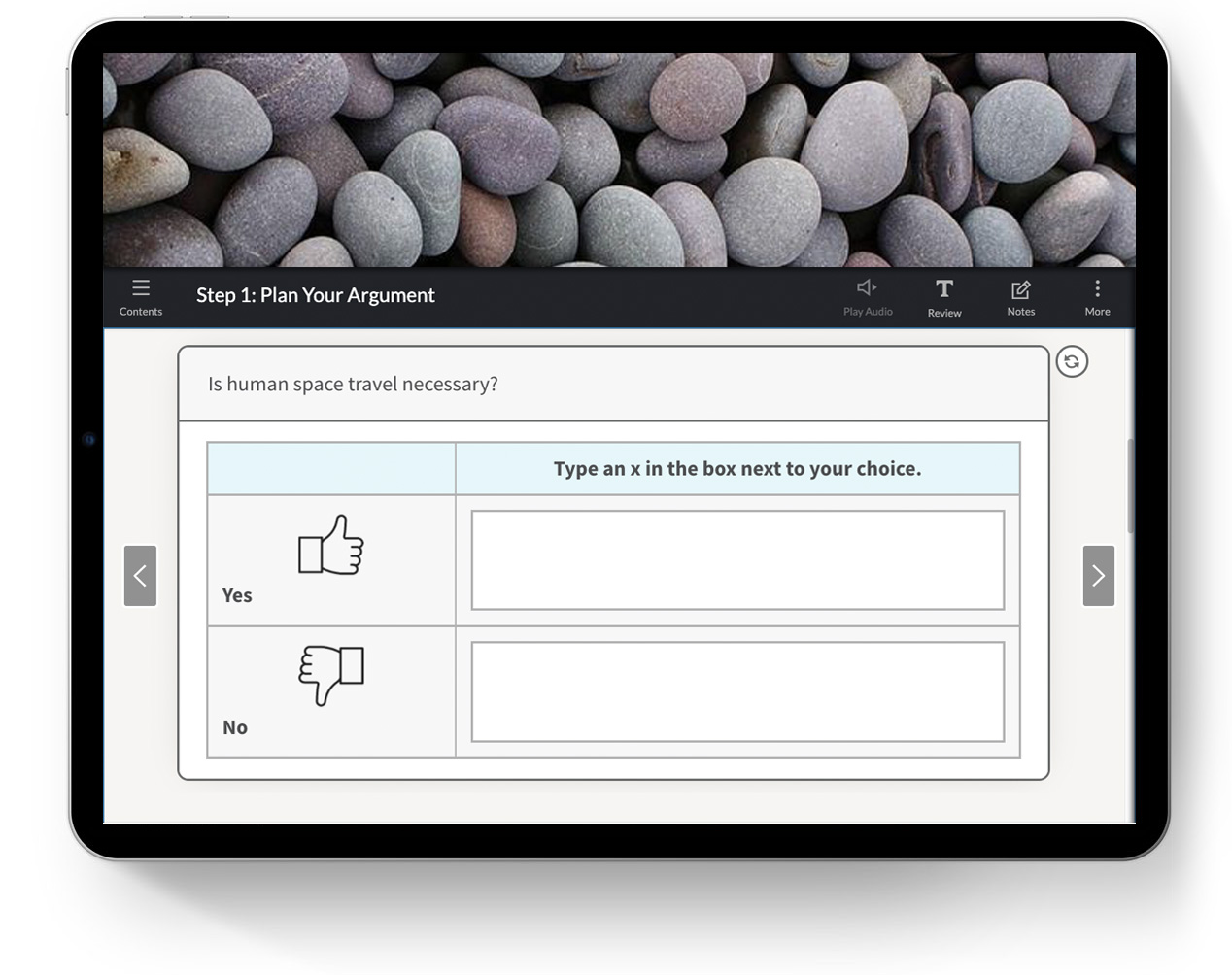Go to the next page arrow
1232x975 pixels.
pos(1099,576)
